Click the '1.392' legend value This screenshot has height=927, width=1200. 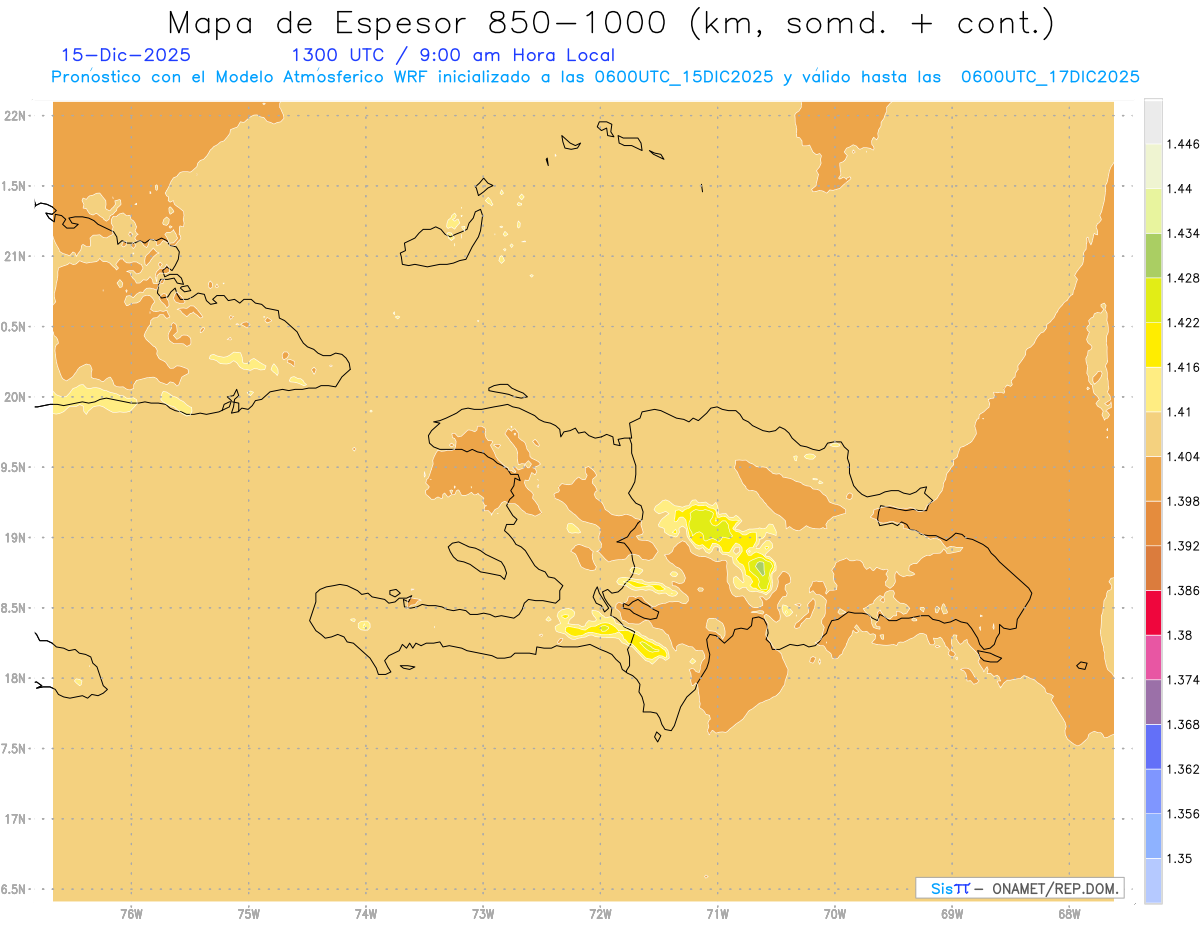1184,546
